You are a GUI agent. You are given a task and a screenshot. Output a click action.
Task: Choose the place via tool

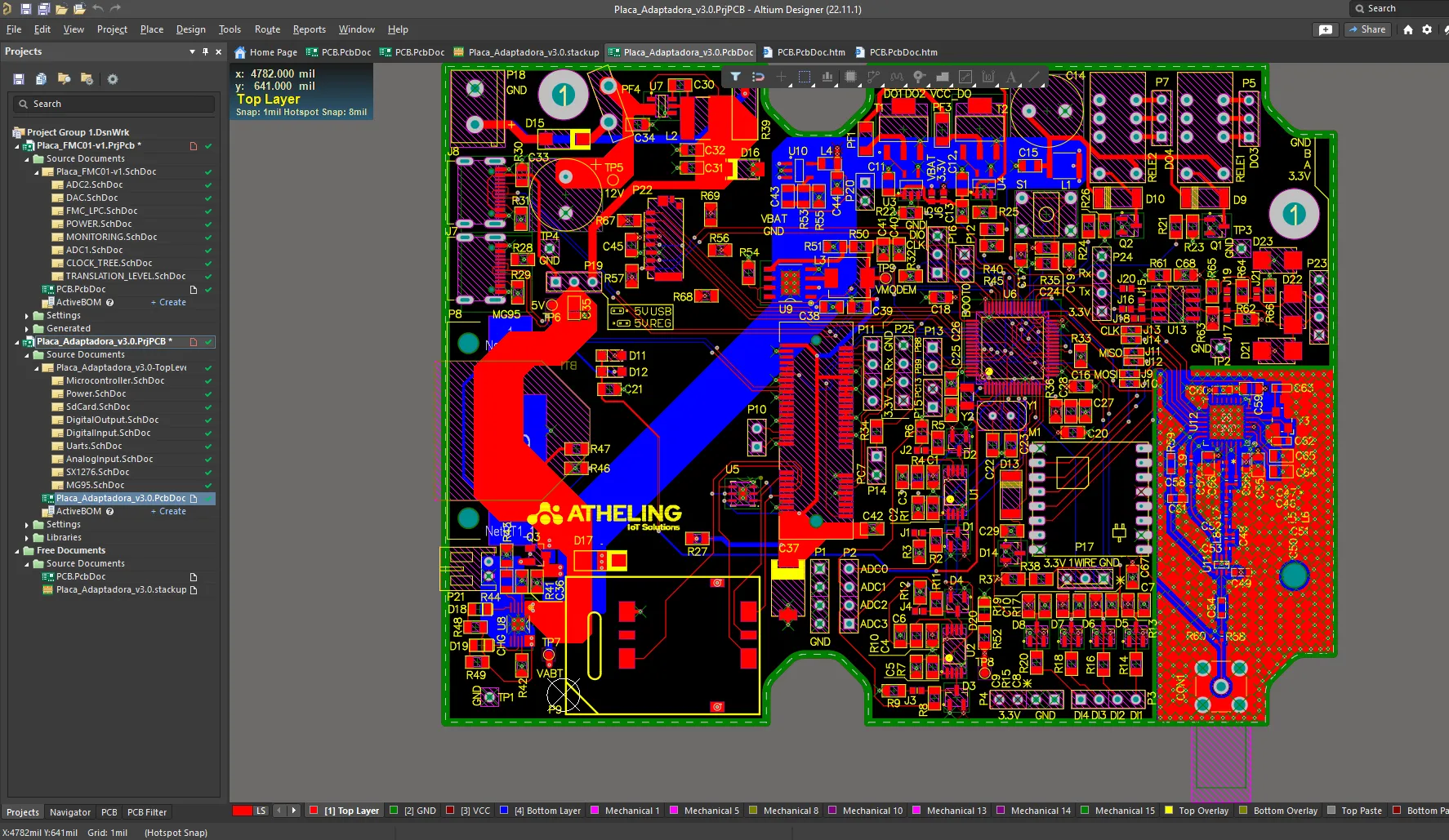[919, 77]
